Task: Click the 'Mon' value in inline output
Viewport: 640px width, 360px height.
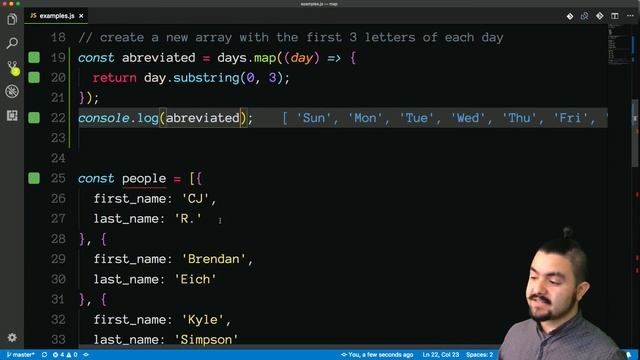Action: [x=365, y=118]
